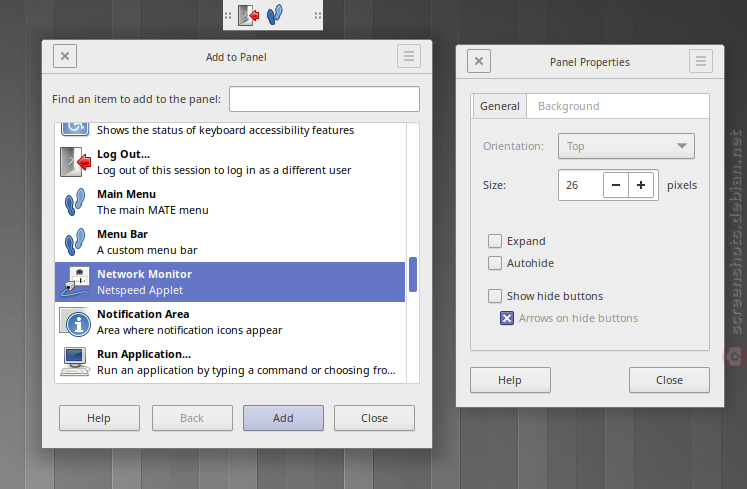Select 'Run an application by typing' description
This screenshot has width=747, height=489.
(x=246, y=370)
